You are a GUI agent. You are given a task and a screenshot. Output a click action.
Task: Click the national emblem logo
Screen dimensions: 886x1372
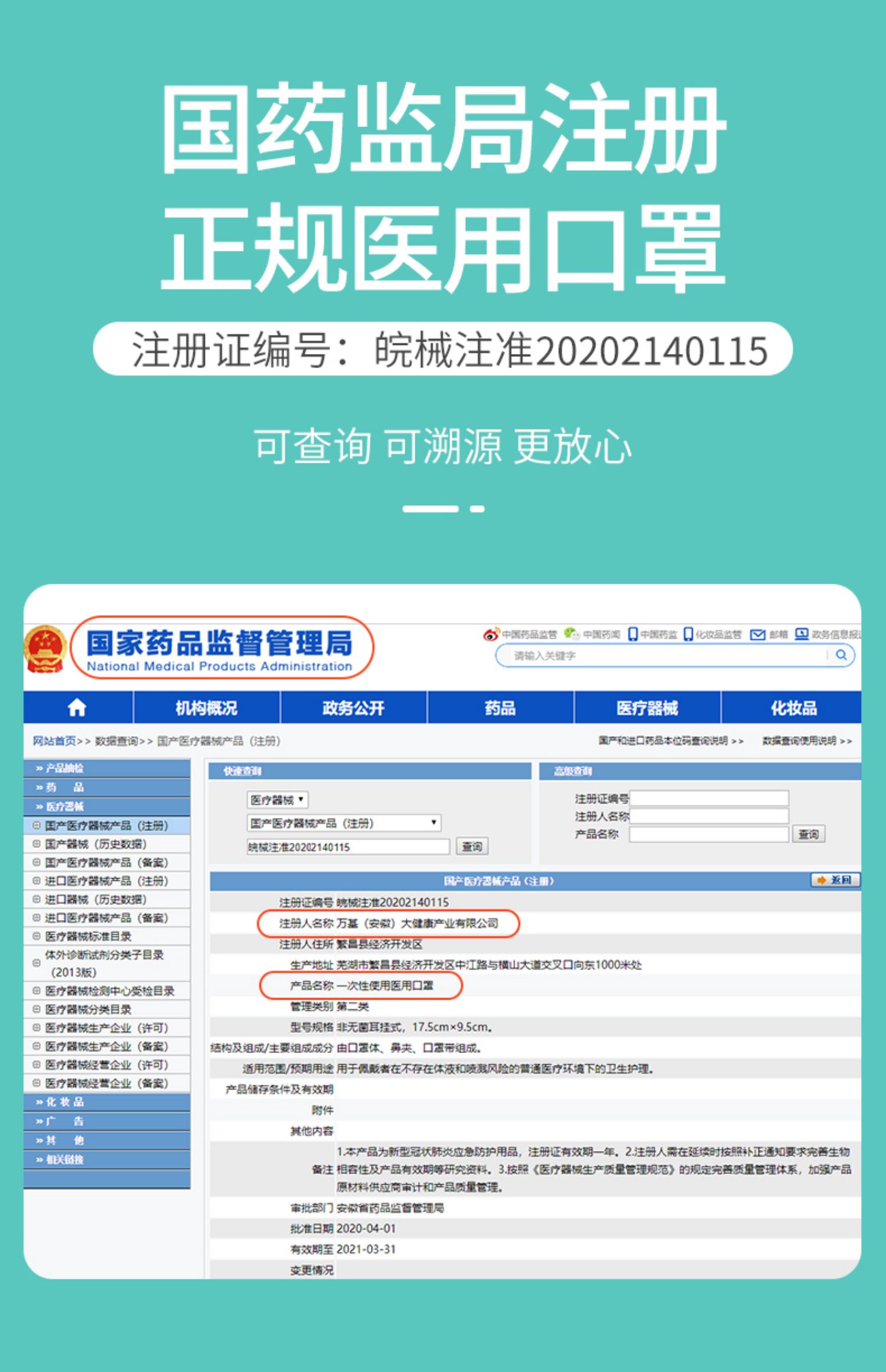click(45, 649)
